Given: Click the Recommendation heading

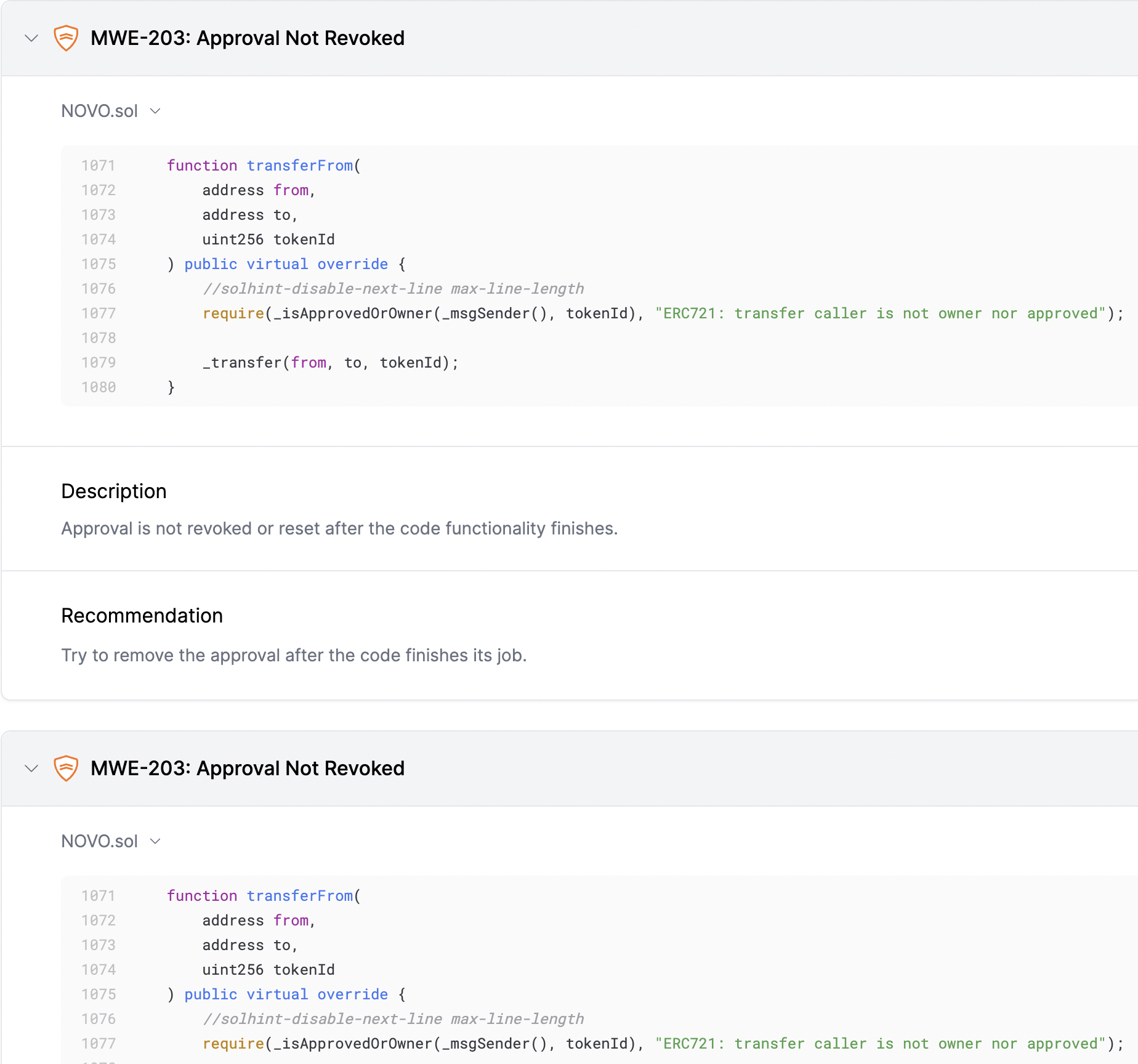Looking at the screenshot, I should (x=142, y=616).
